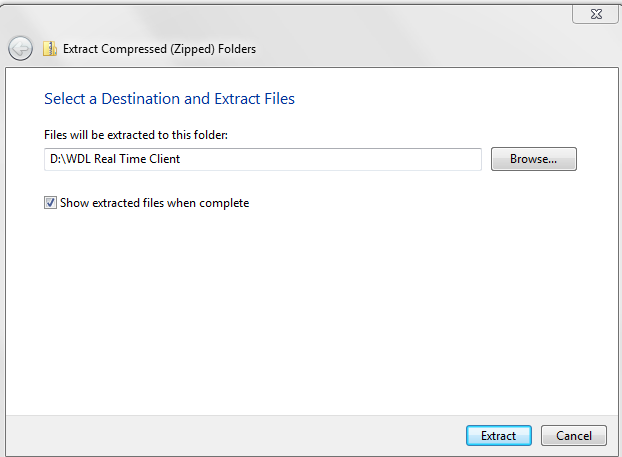
Task: Click the "Extract Compressed (Zipped) Folders" title text
Action: pyautogui.click(x=160, y=48)
